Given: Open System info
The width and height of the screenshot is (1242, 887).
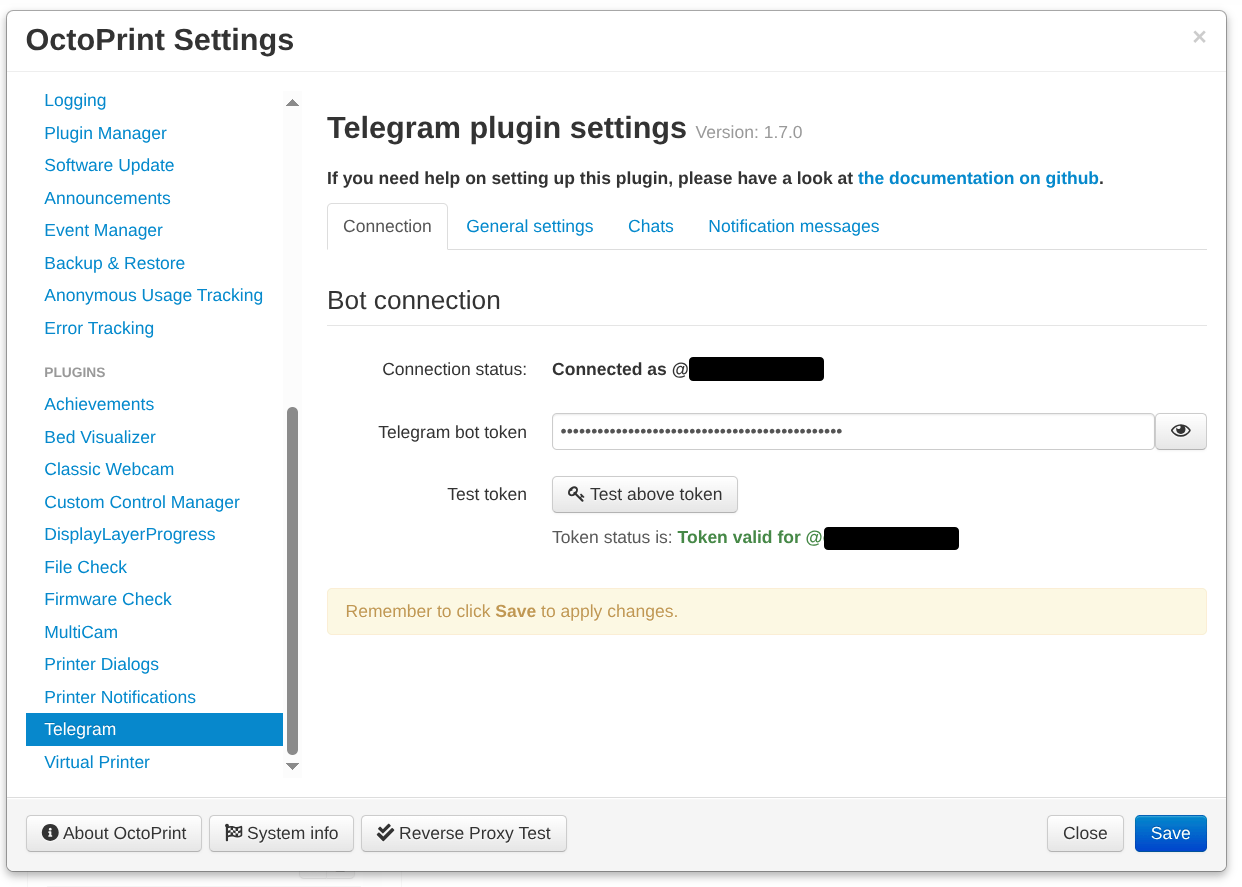Looking at the screenshot, I should pyautogui.click(x=281, y=833).
